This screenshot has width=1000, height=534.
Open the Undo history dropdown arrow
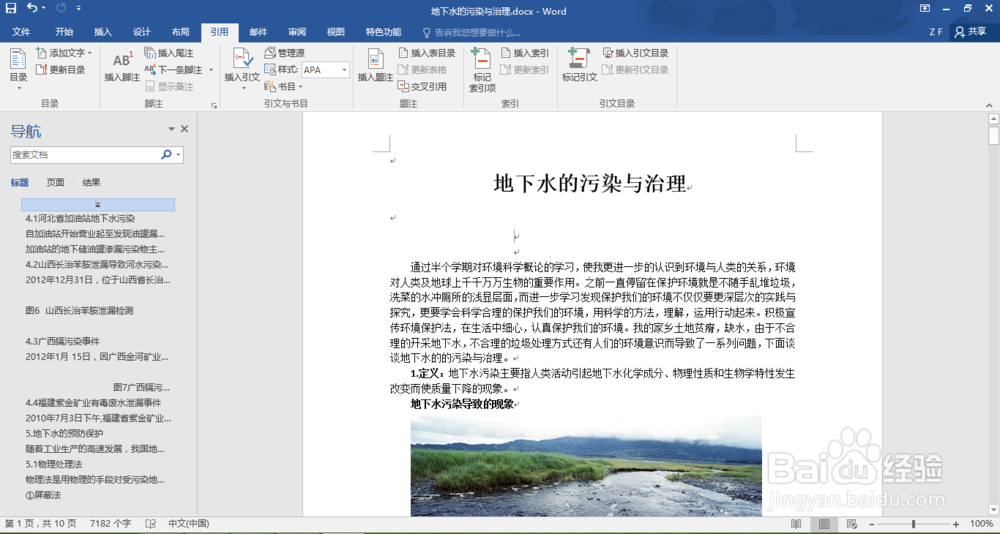pos(43,8)
